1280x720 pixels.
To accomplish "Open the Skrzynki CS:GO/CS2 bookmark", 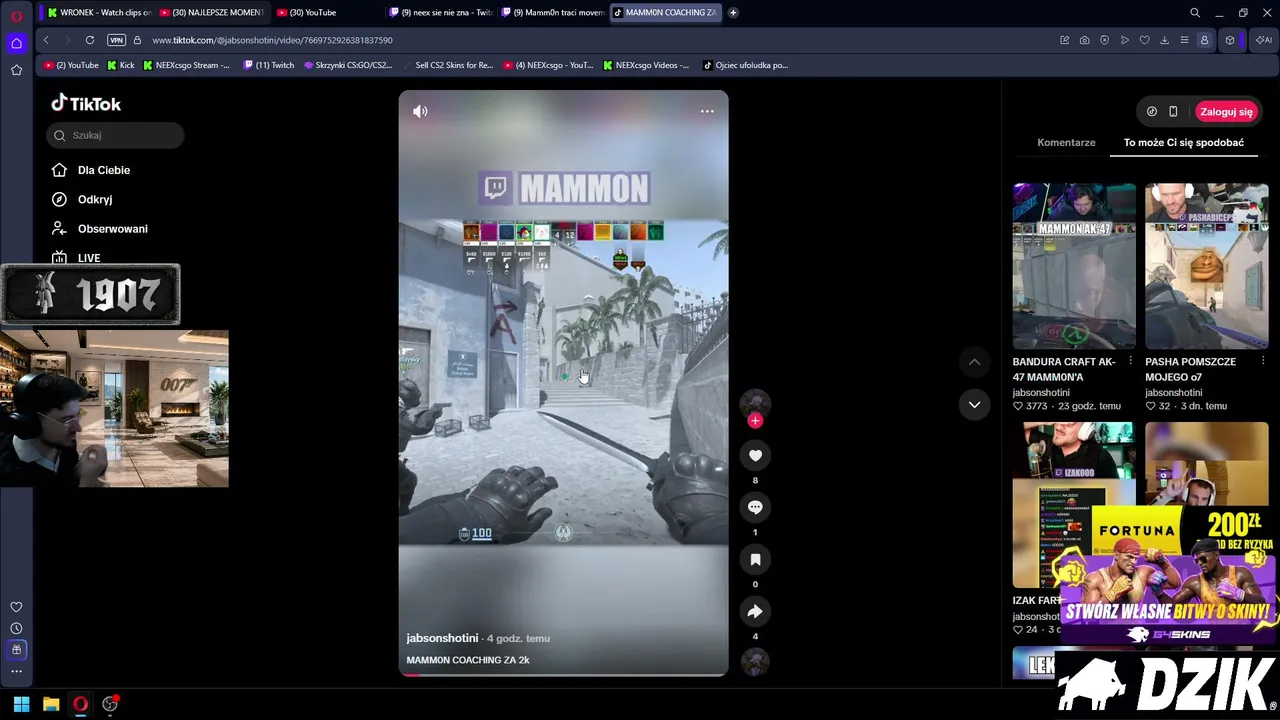I will pos(348,65).
